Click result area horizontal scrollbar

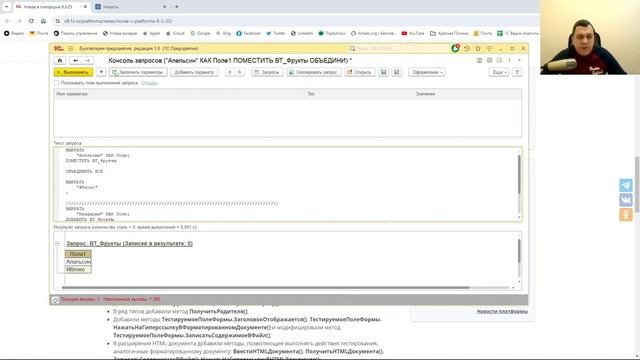pos(265,288)
